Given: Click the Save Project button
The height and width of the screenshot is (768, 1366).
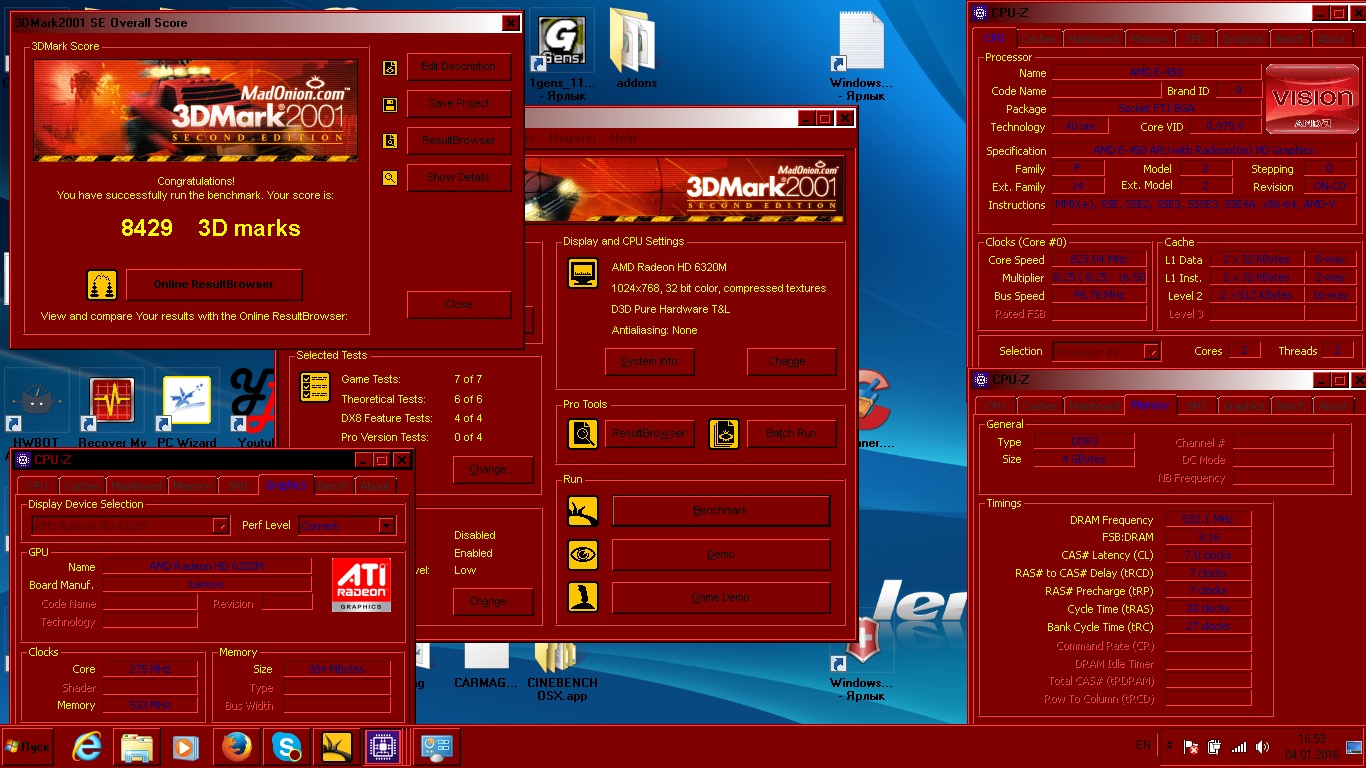Looking at the screenshot, I should click(x=459, y=104).
